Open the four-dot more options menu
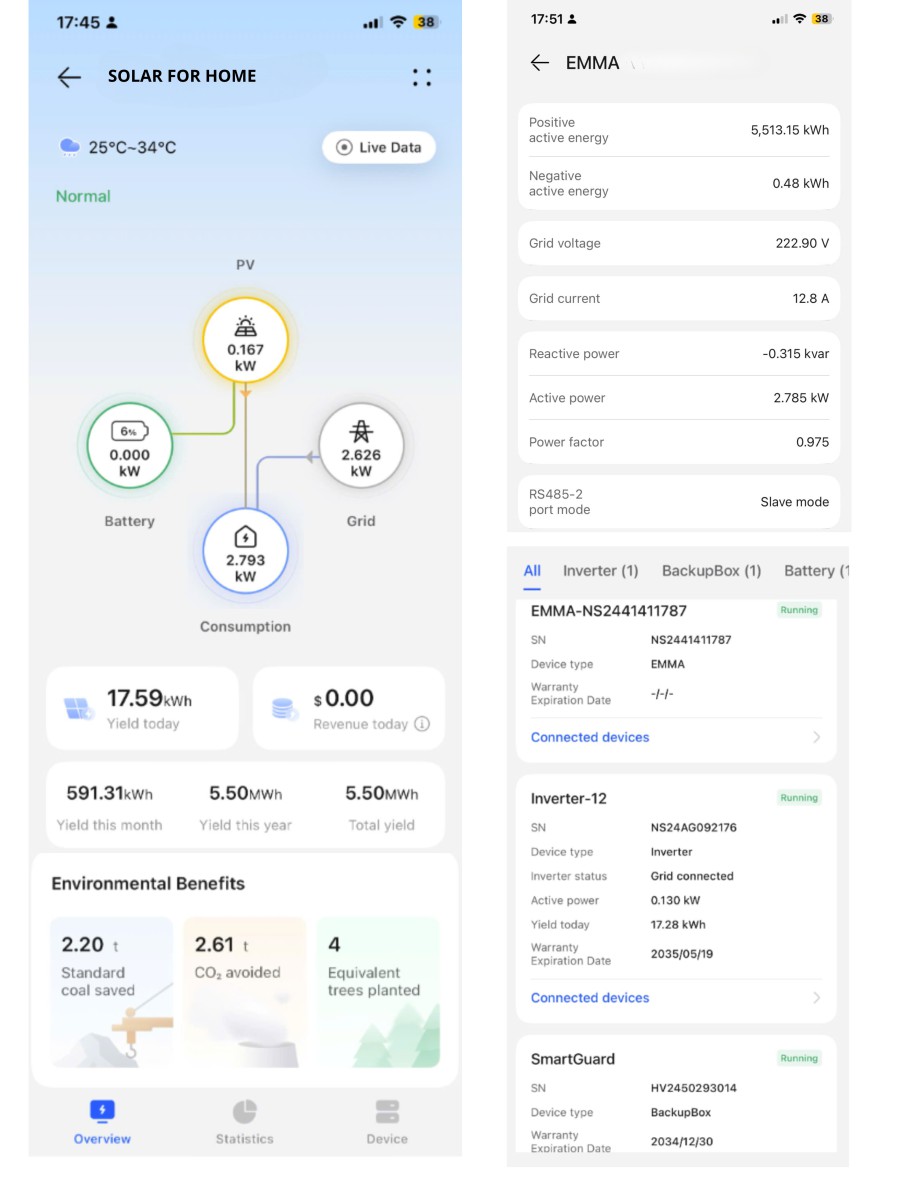Viewport: 924px width, 1200px height. click(422, 77)
